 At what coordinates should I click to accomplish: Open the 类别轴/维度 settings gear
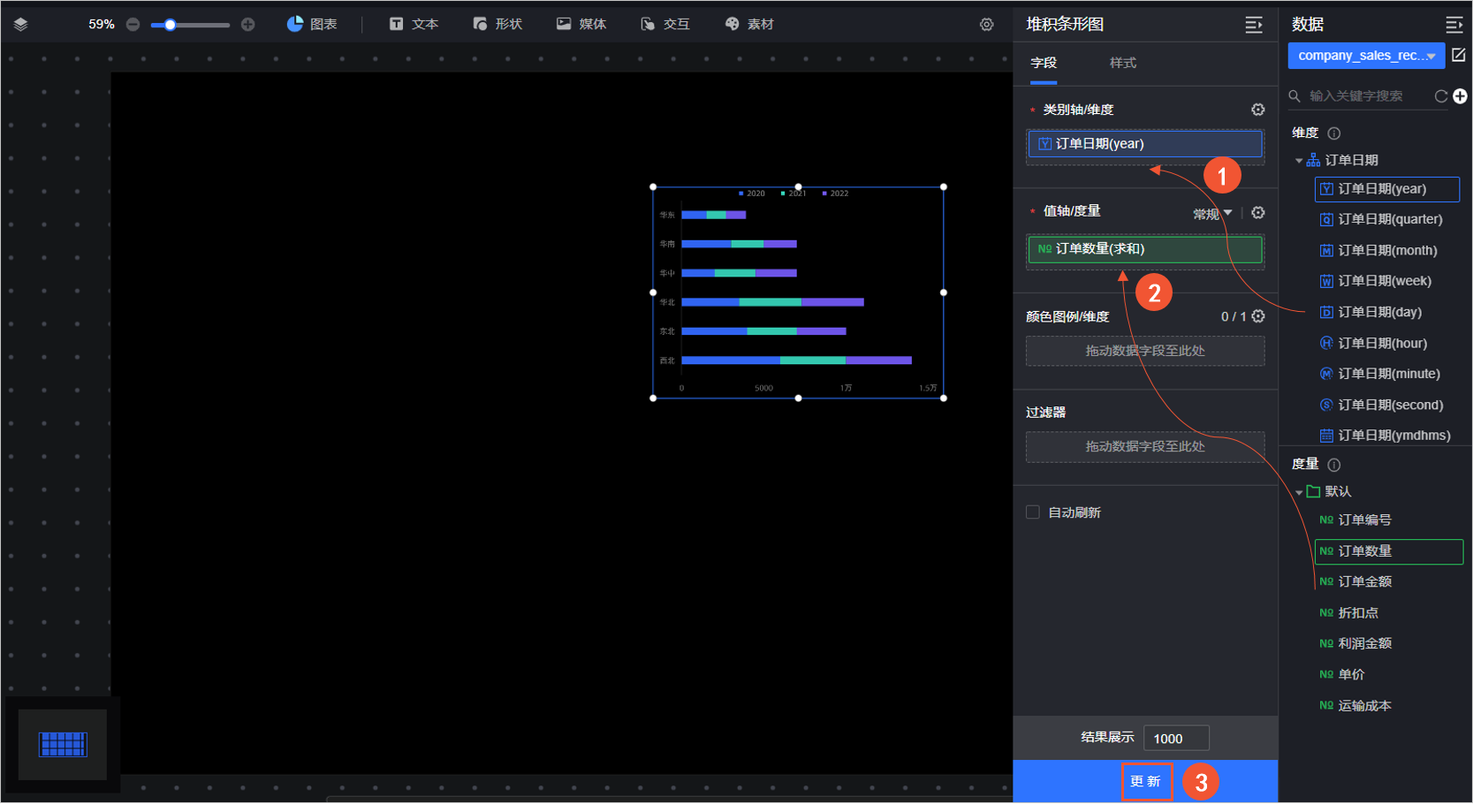click(x=1257, y=110)
